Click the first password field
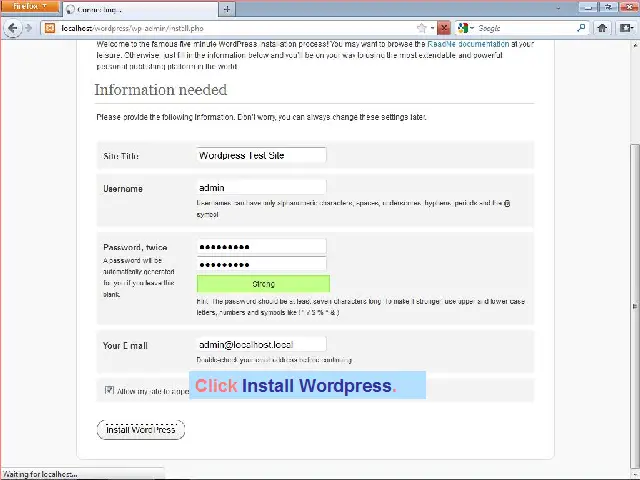This screenshot has width=640, height=480. coord(261,247)
